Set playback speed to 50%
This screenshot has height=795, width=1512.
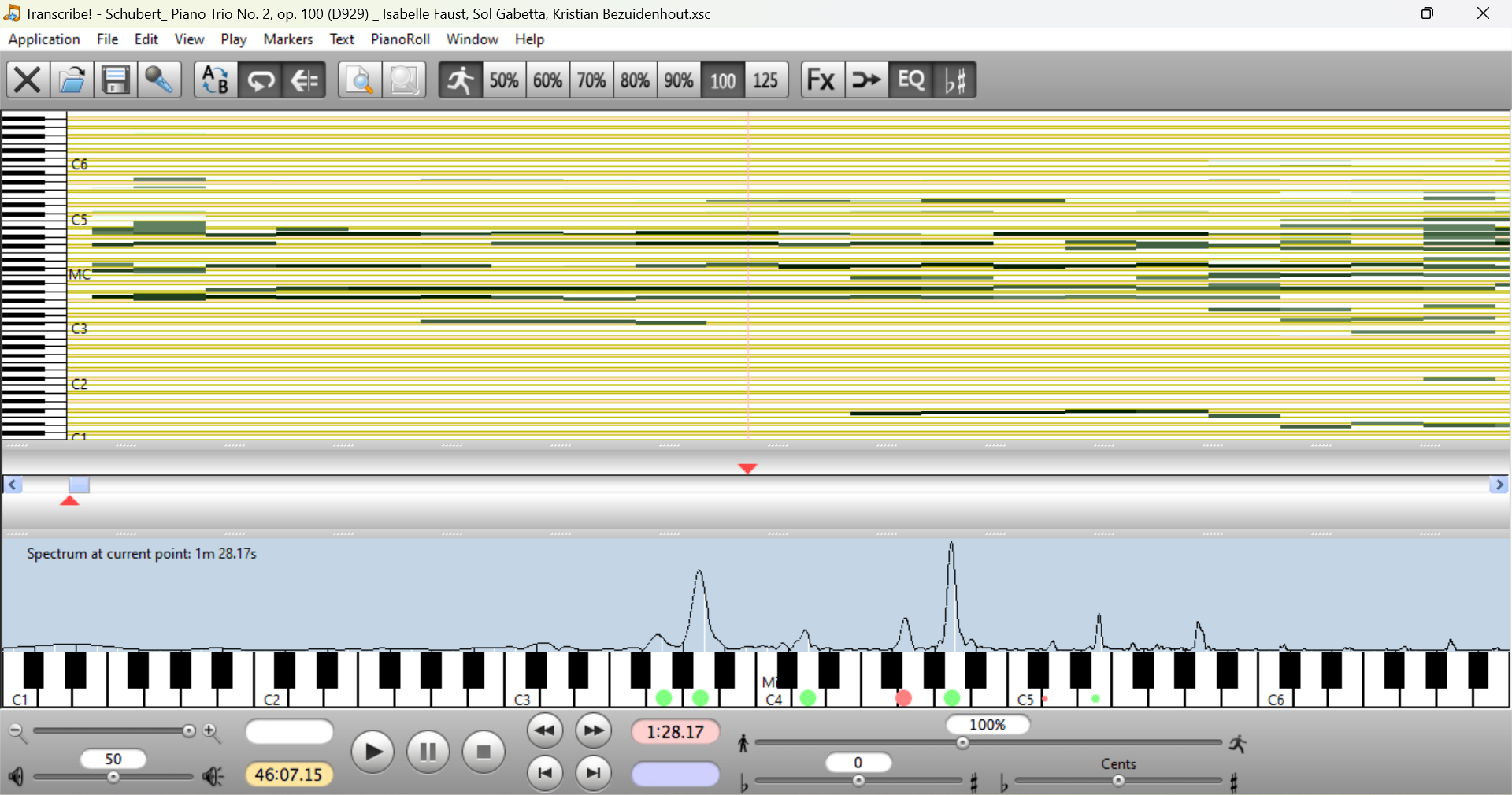tap(504, 80)
